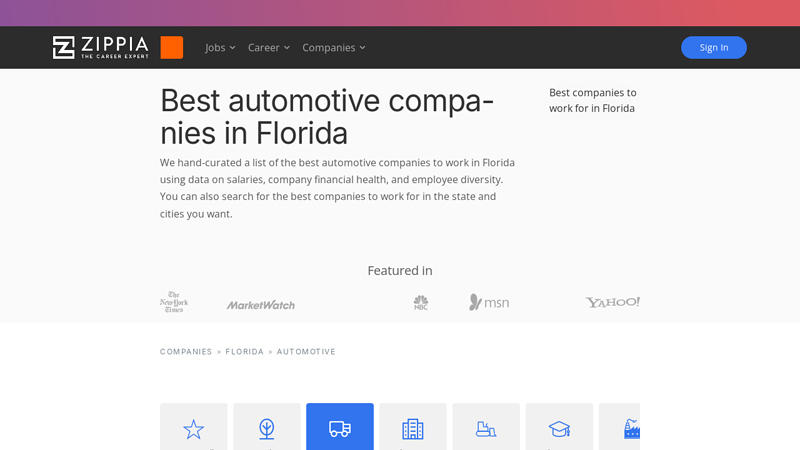The width and height of the screenshot is (800, 450).
Task: Select the factory icon category tab
Action: tap(619, 427)
